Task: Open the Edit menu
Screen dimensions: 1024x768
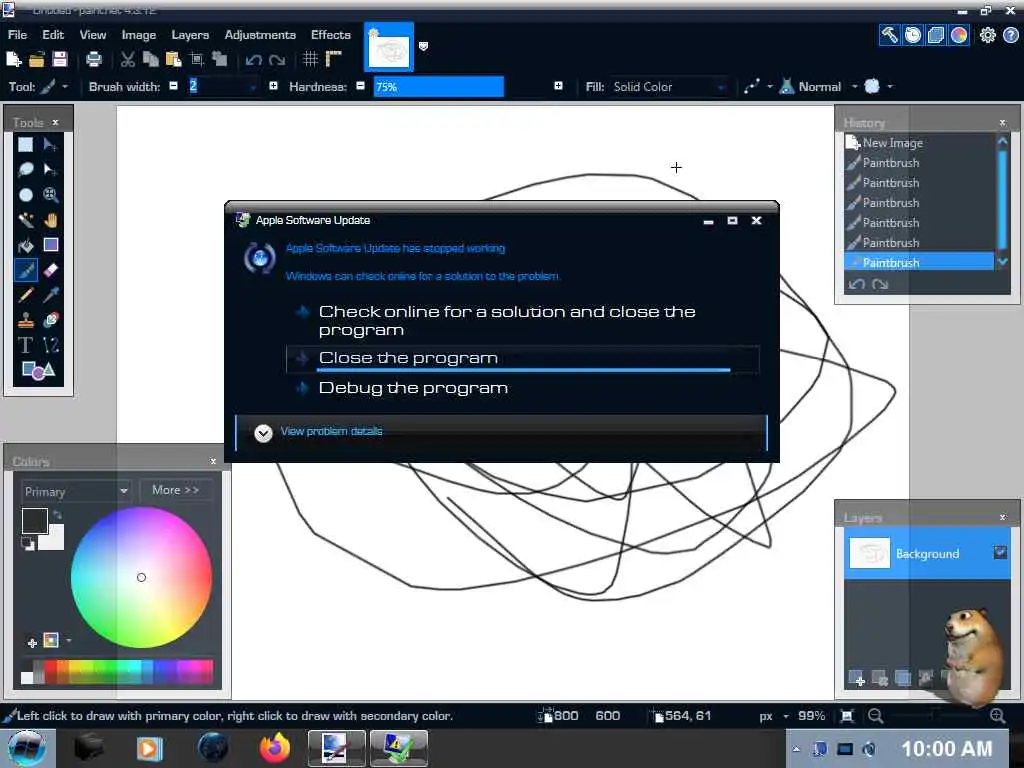Action: (x=53, y=35)
